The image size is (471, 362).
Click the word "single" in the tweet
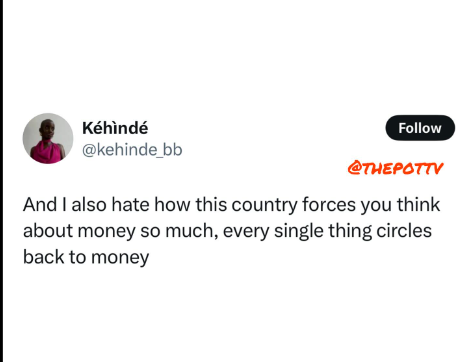point(299,231)
